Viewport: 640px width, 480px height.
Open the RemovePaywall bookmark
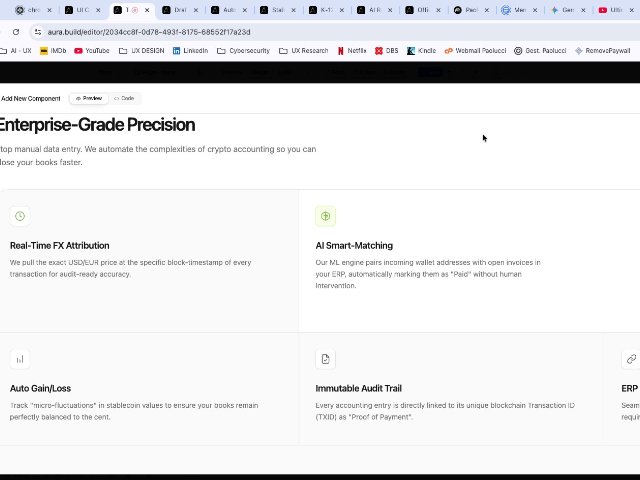pos(603,50)
